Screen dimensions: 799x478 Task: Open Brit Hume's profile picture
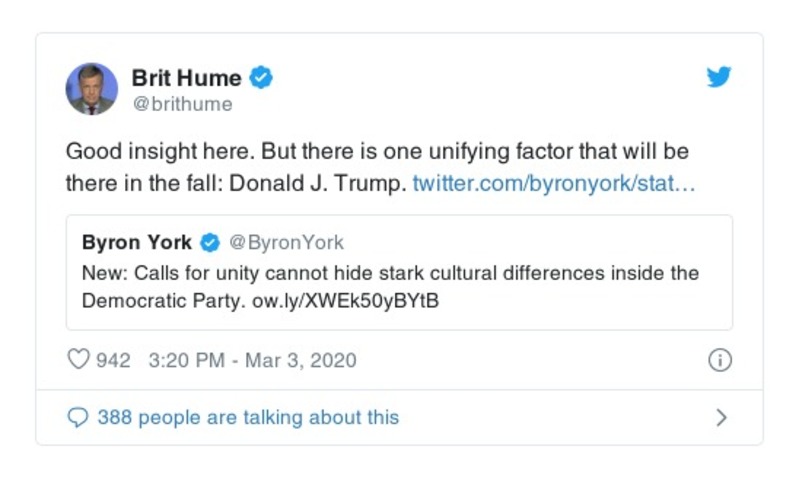92,89
